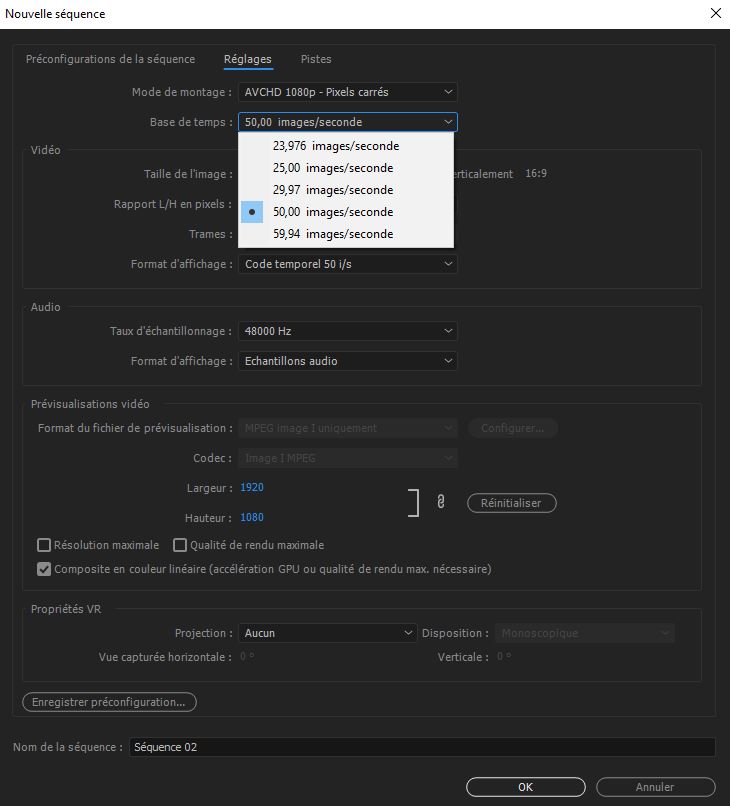
Task: Toggle Composite en couleur linéaire checkbox
Action: point(44,569)
